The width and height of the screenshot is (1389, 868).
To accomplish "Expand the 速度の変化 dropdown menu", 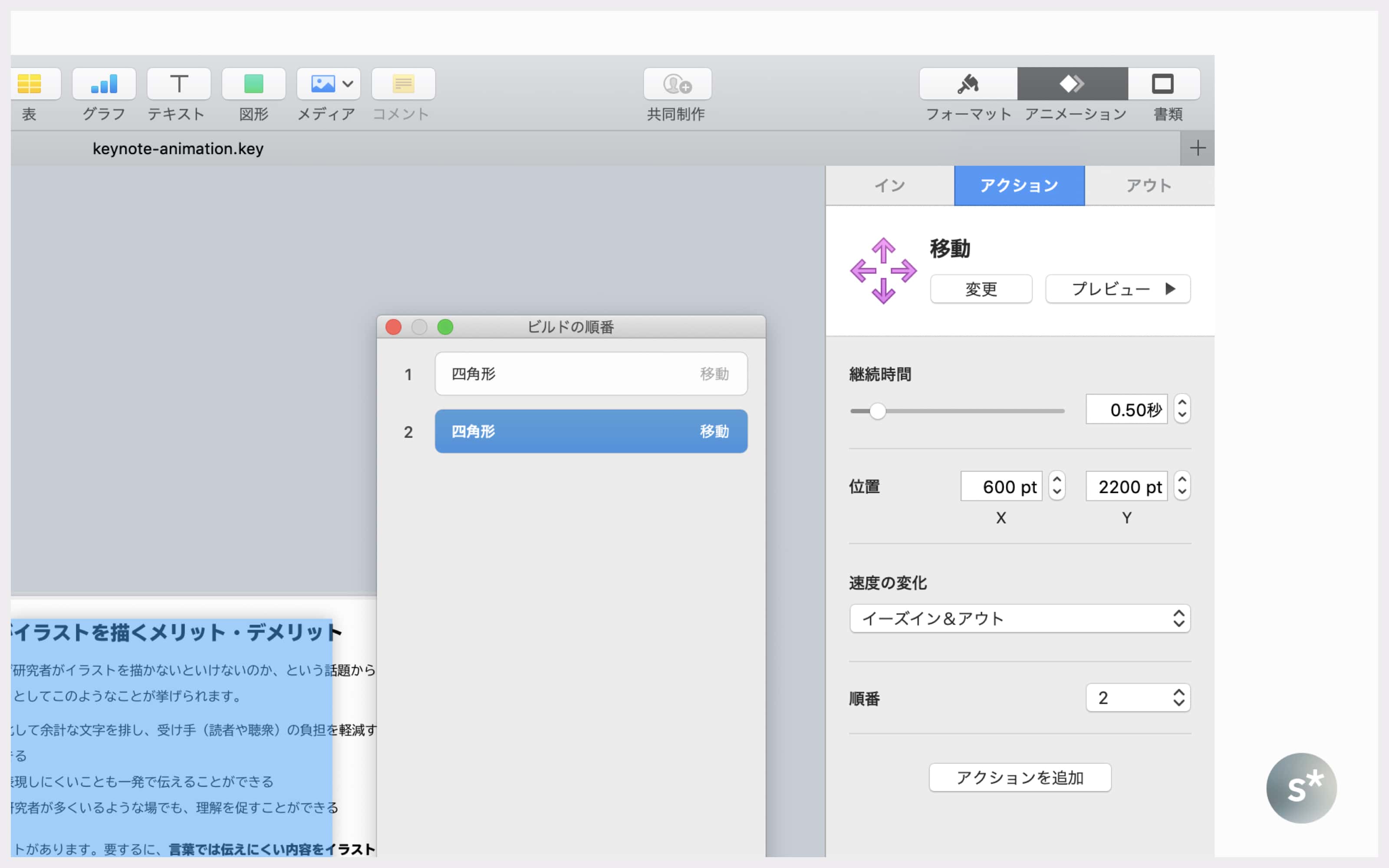I will [1019, 618].
